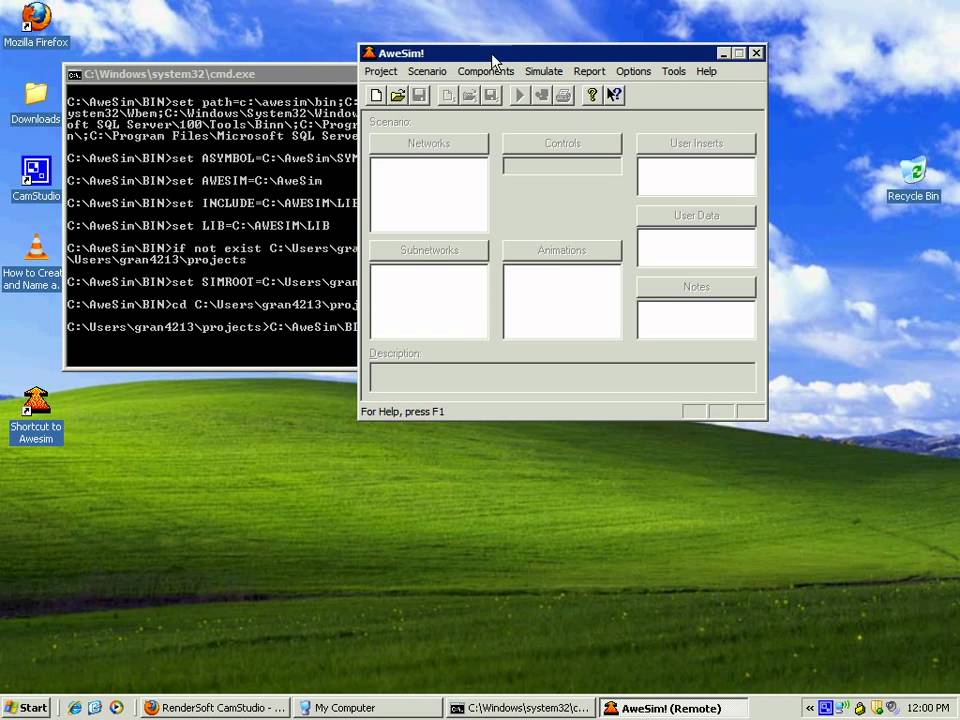Select the Recycle Bin desktop icon
The image size is (960, 720).
click(913, 179)
